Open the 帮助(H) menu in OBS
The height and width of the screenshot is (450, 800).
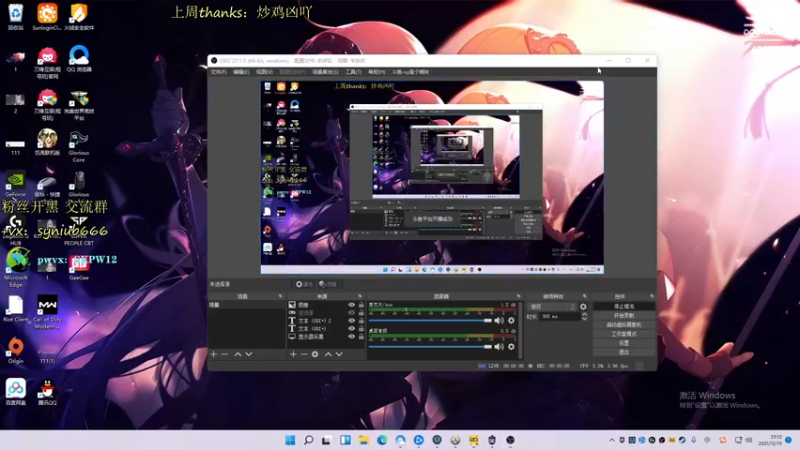coord(377,72)
